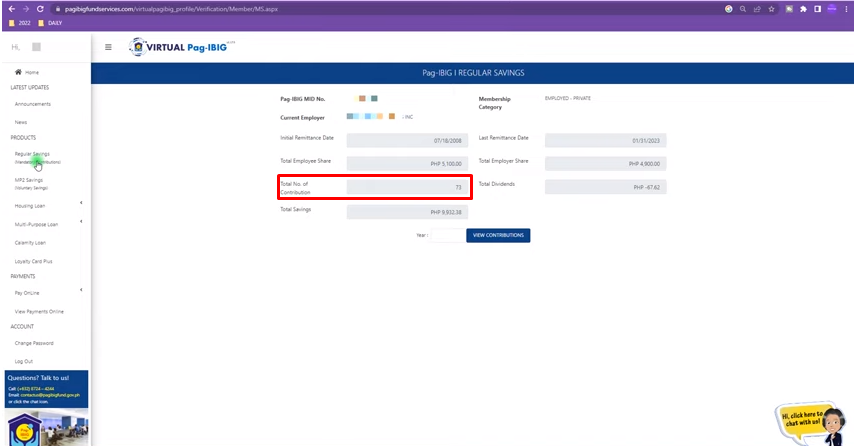The image size is (854, 446).
Task: Reload the page with refresh icon
Action: [40, 9]
